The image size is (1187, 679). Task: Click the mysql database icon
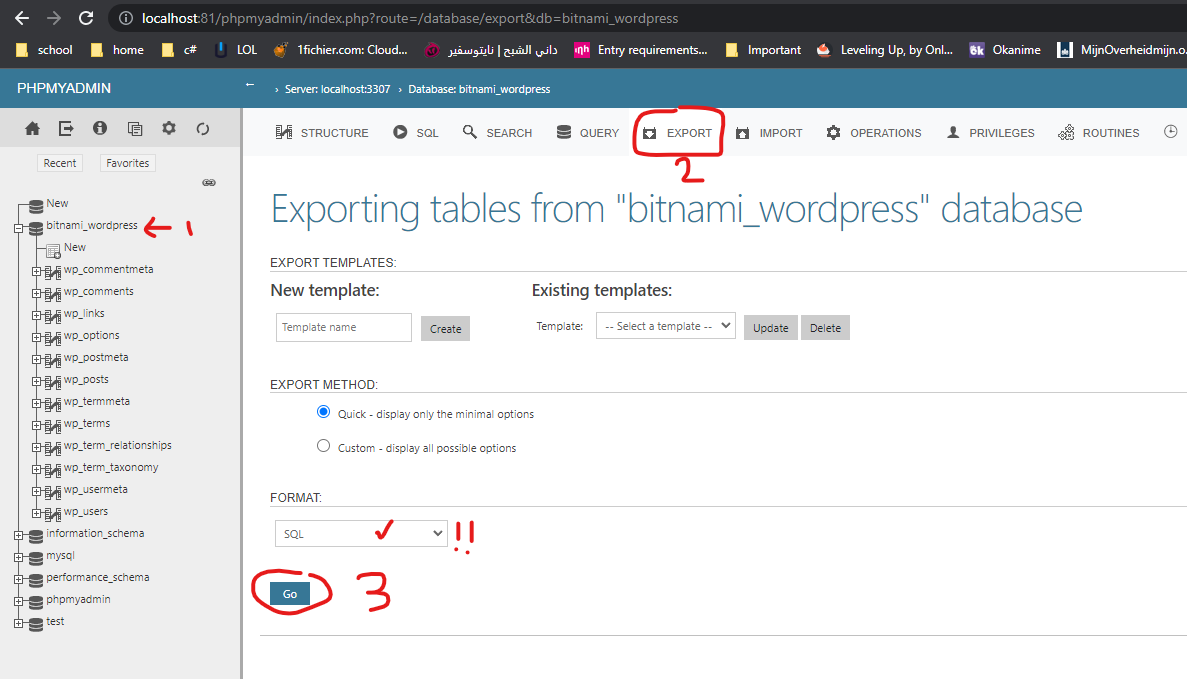[36, 558]
